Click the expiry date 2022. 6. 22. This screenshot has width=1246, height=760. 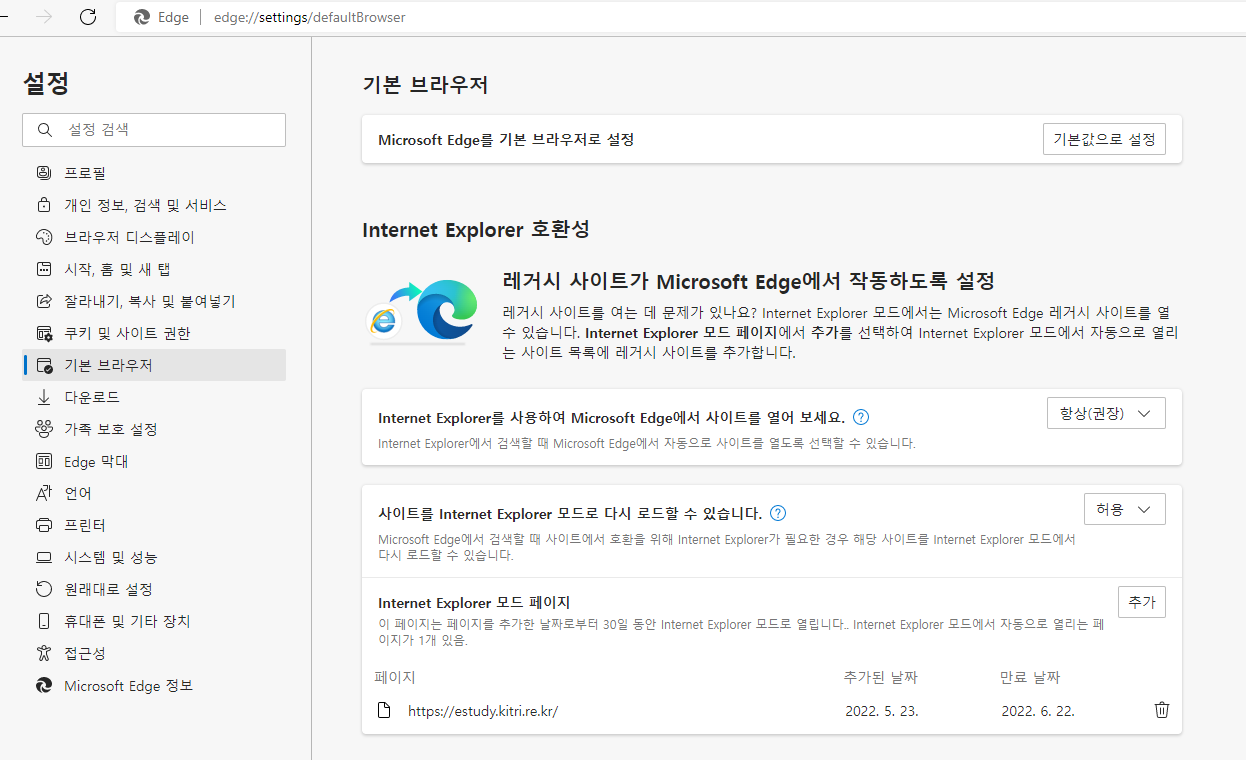pyautogui.click(x=1038, y=711)
